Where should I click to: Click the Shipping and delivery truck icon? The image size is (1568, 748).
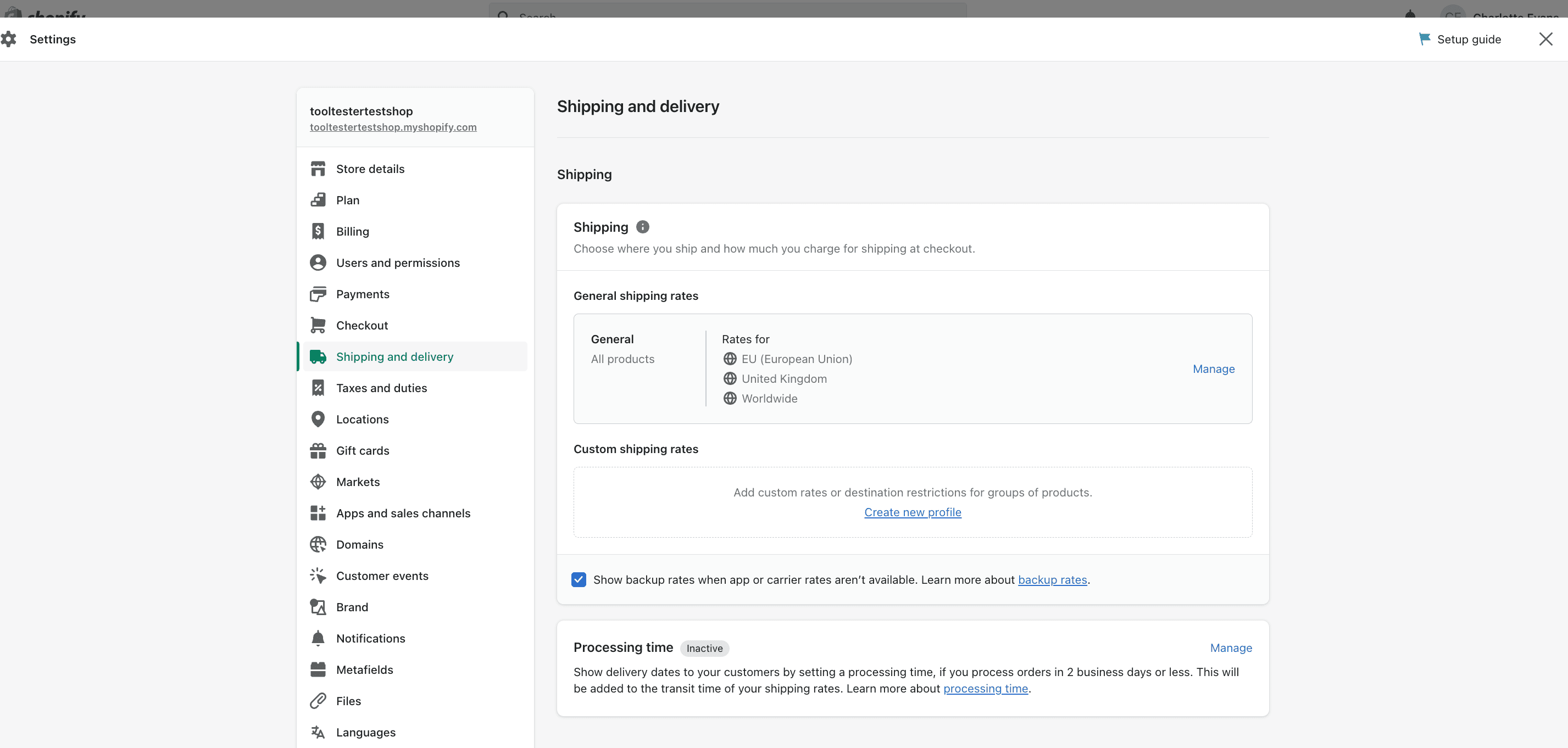click(x=317, y=356)
